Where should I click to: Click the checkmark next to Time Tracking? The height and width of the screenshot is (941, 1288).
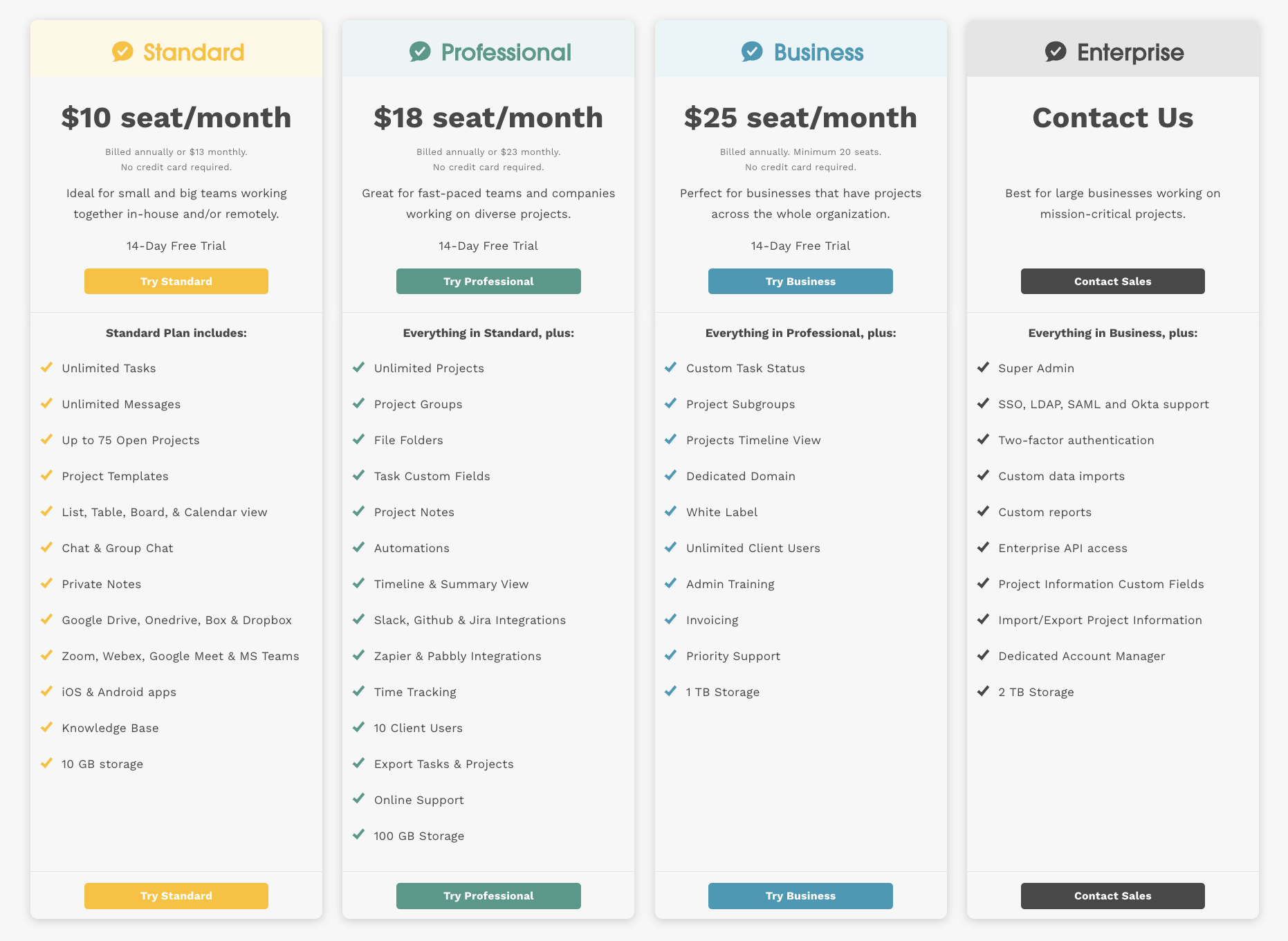point(358,691)
